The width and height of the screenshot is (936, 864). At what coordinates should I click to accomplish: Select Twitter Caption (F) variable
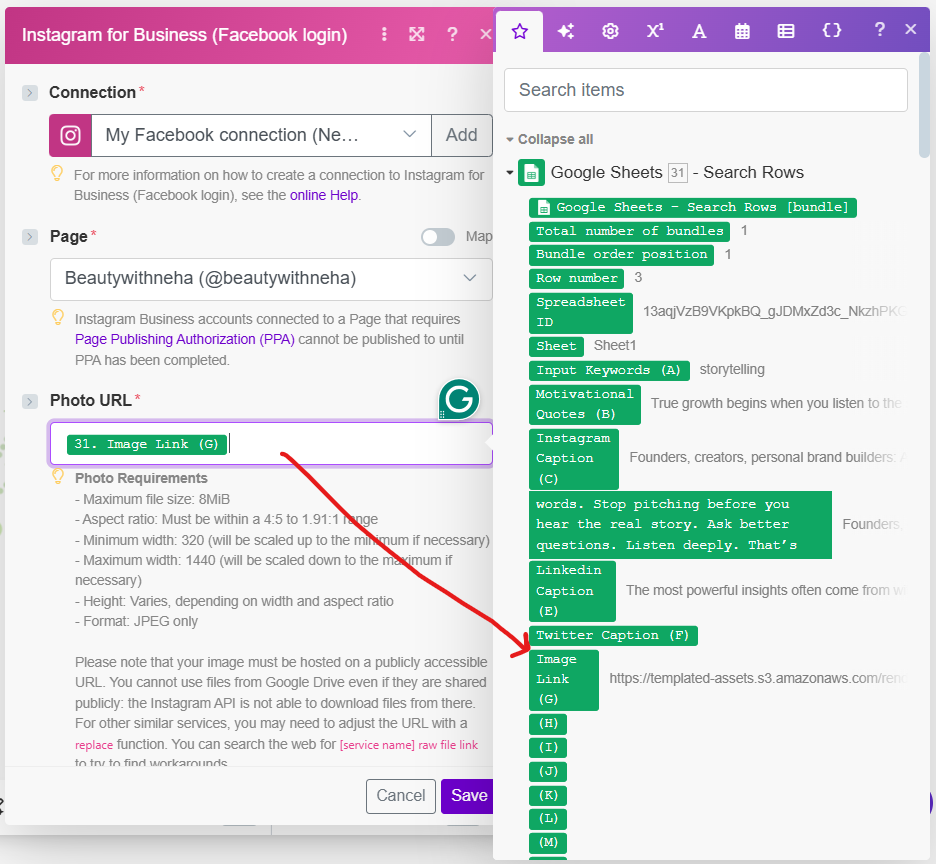pos(613,636)
